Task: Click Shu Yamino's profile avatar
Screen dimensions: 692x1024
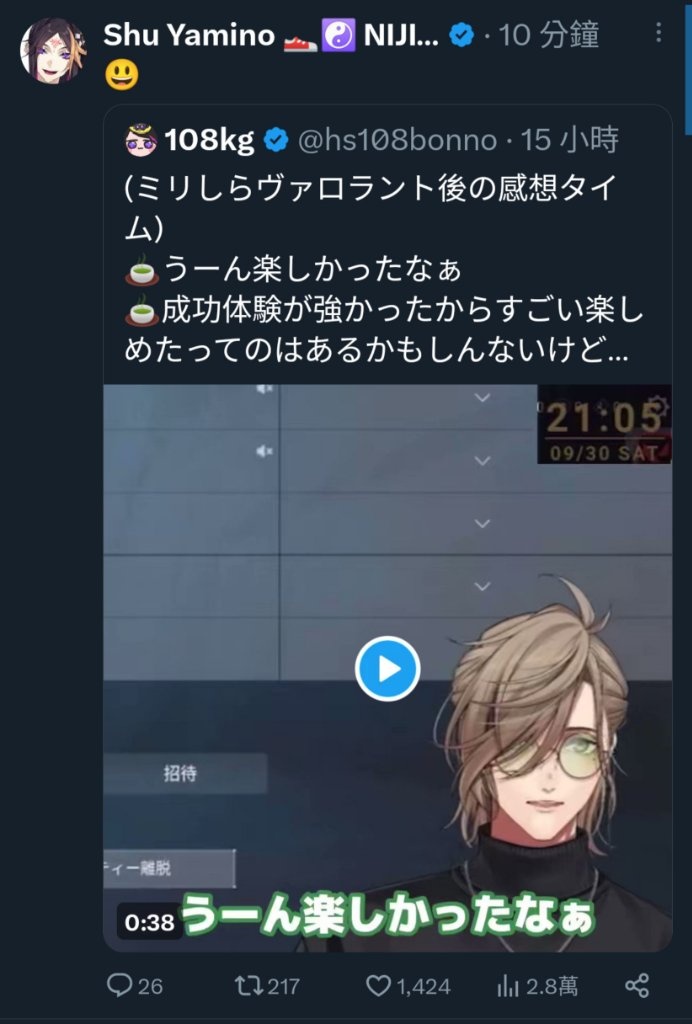Action: pos(52,51)
